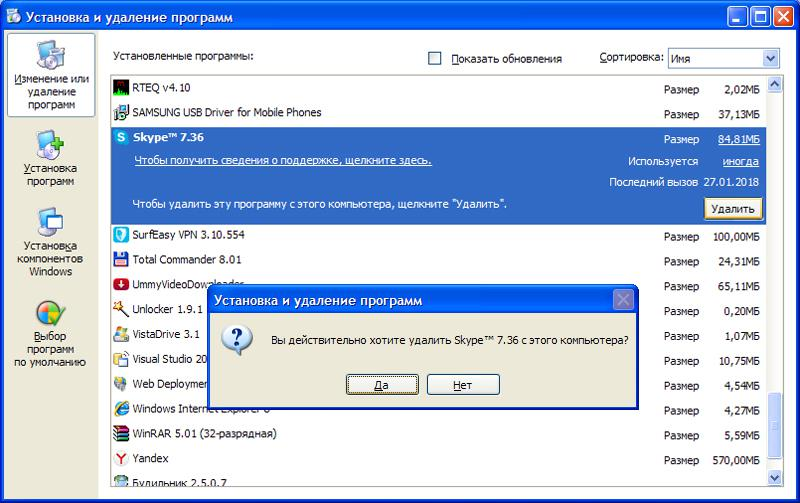Open the Skype support information link

coord(283,160)
